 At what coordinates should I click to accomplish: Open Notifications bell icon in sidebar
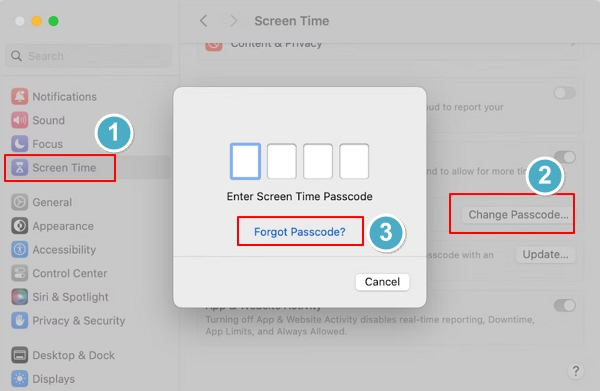pyautogui.click(x=20, y=96)
